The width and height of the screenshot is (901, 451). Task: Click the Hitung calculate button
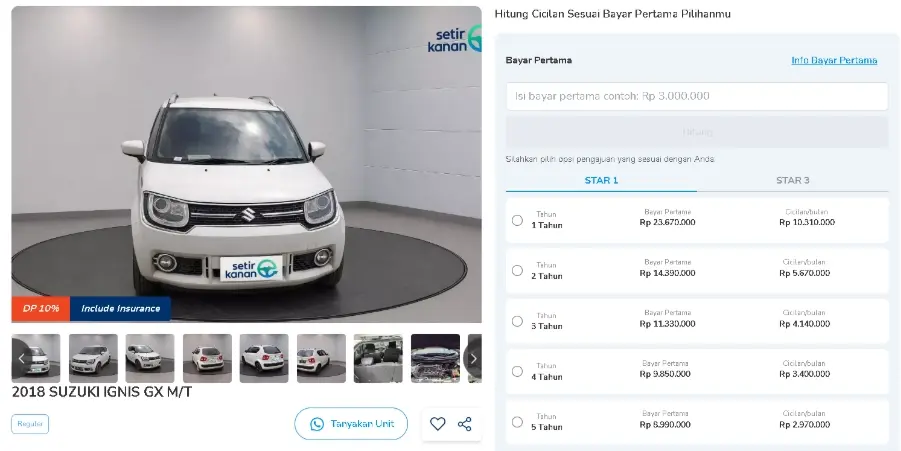697,132
